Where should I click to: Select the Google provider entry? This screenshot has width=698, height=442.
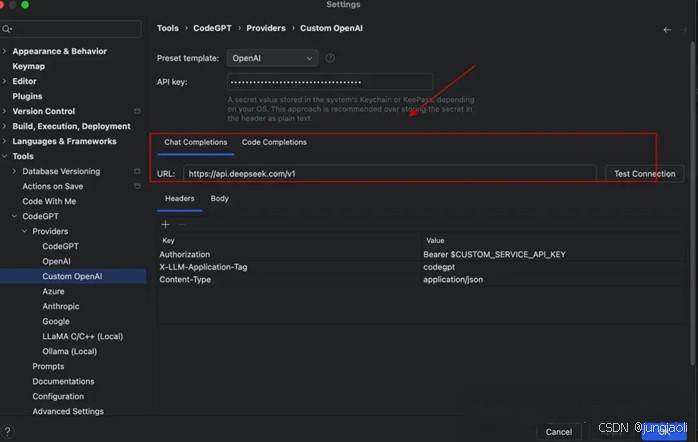pos(56,321)
